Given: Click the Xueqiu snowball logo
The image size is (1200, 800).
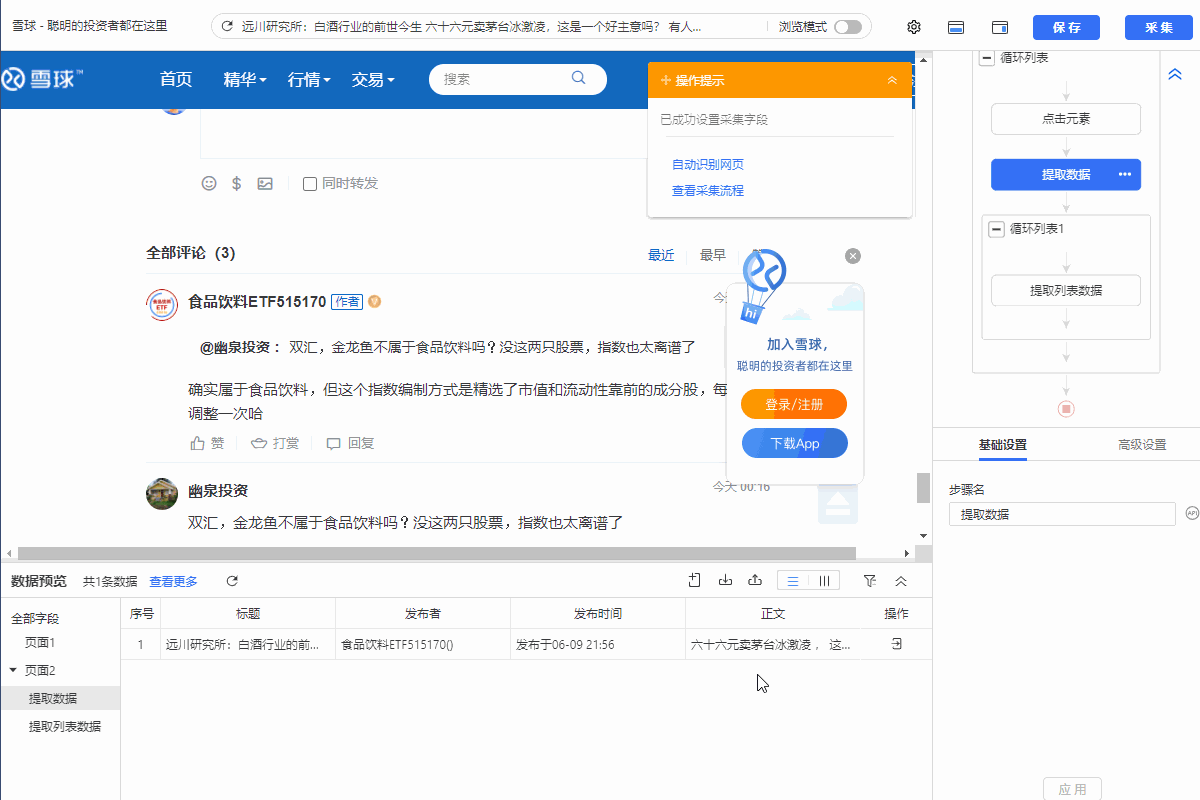Looking at the screenshot, I should pos(42,79).
